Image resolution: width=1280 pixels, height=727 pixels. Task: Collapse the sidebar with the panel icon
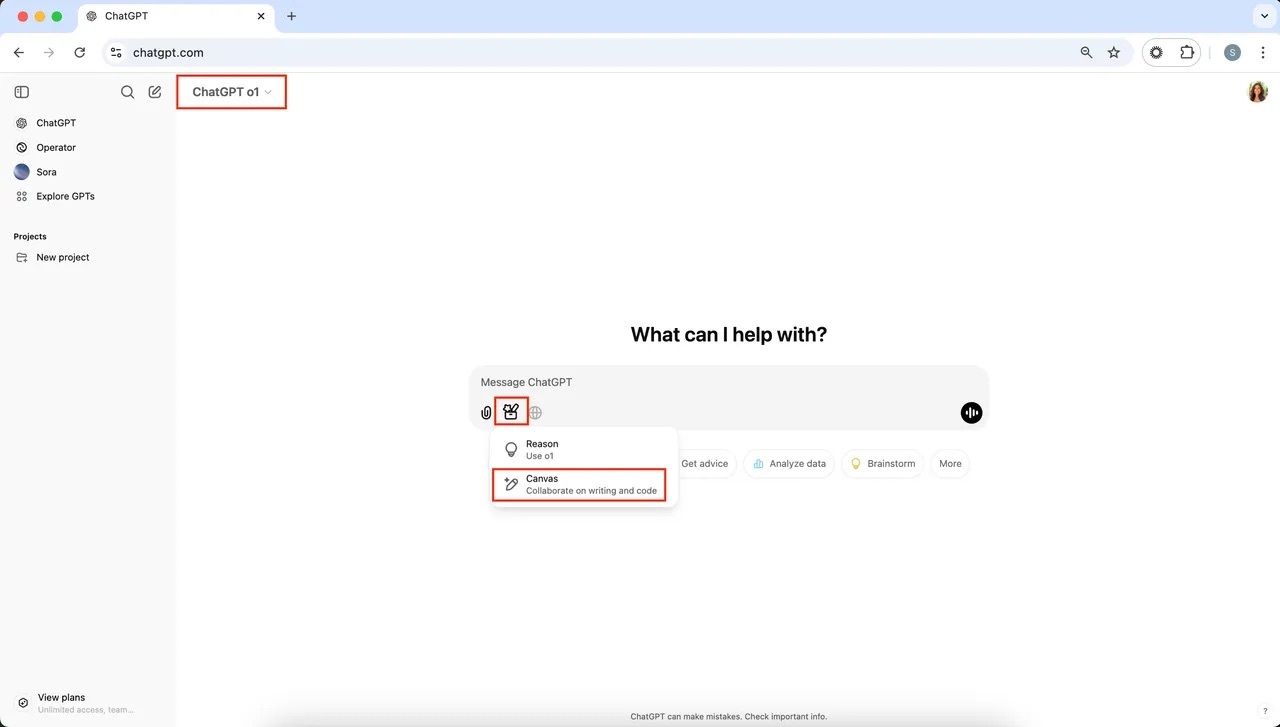coord(22,92)
